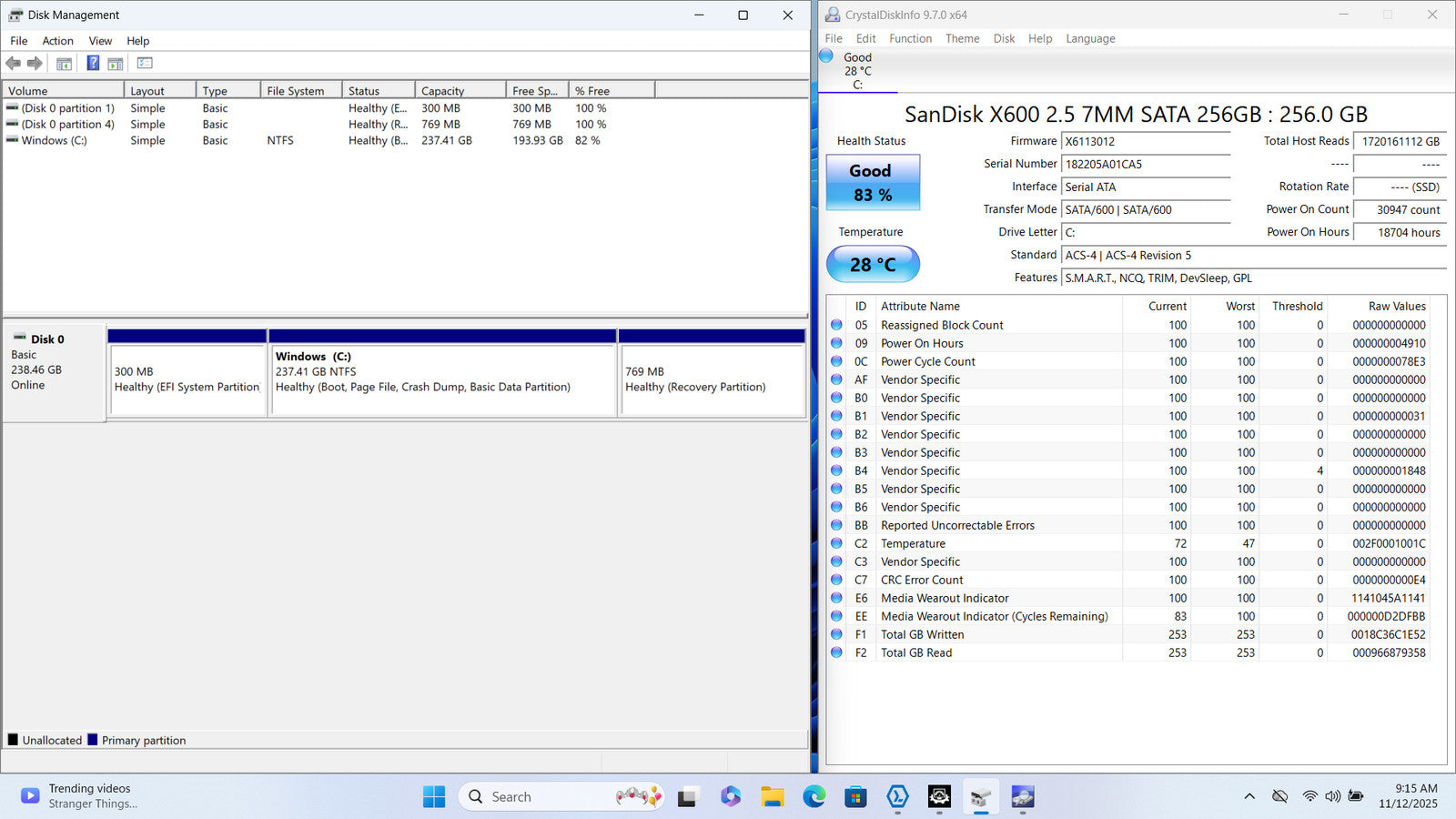Click the Show/Hide Action Pane toolbar icon
Viewport: 1456px width, 819px height.
tap(116, 64)
